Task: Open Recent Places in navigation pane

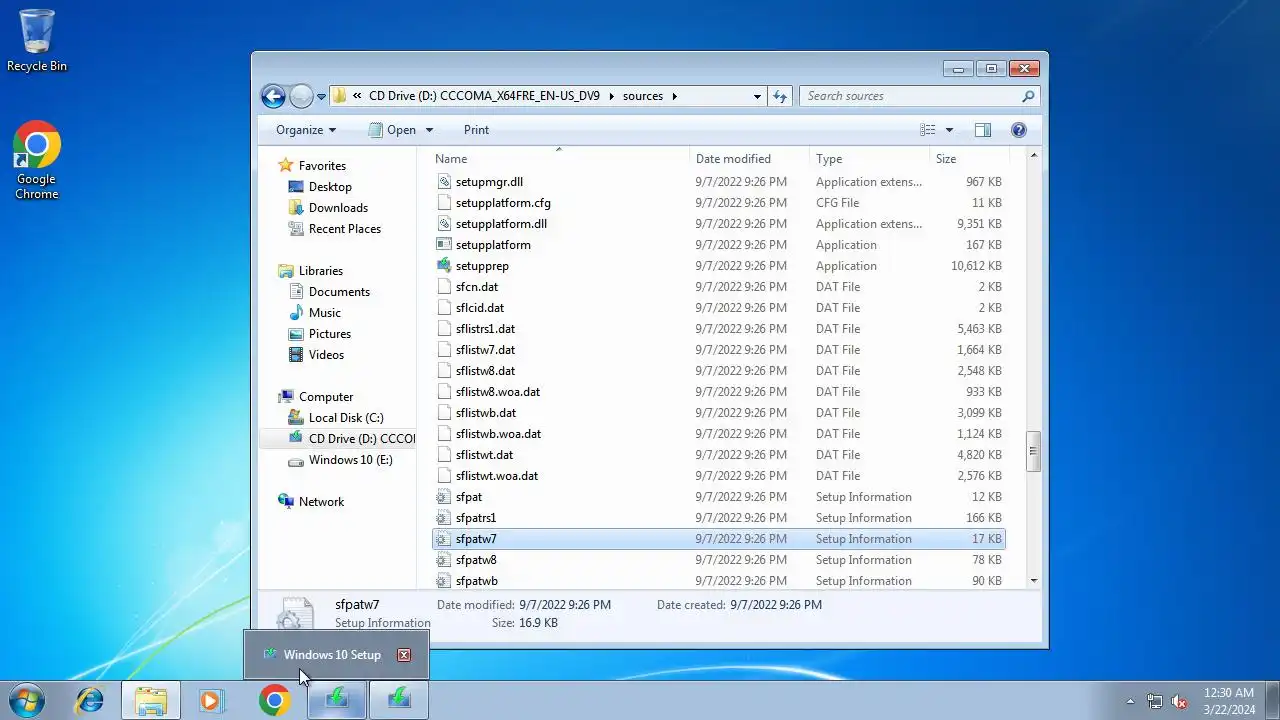Action: (345, 229)
